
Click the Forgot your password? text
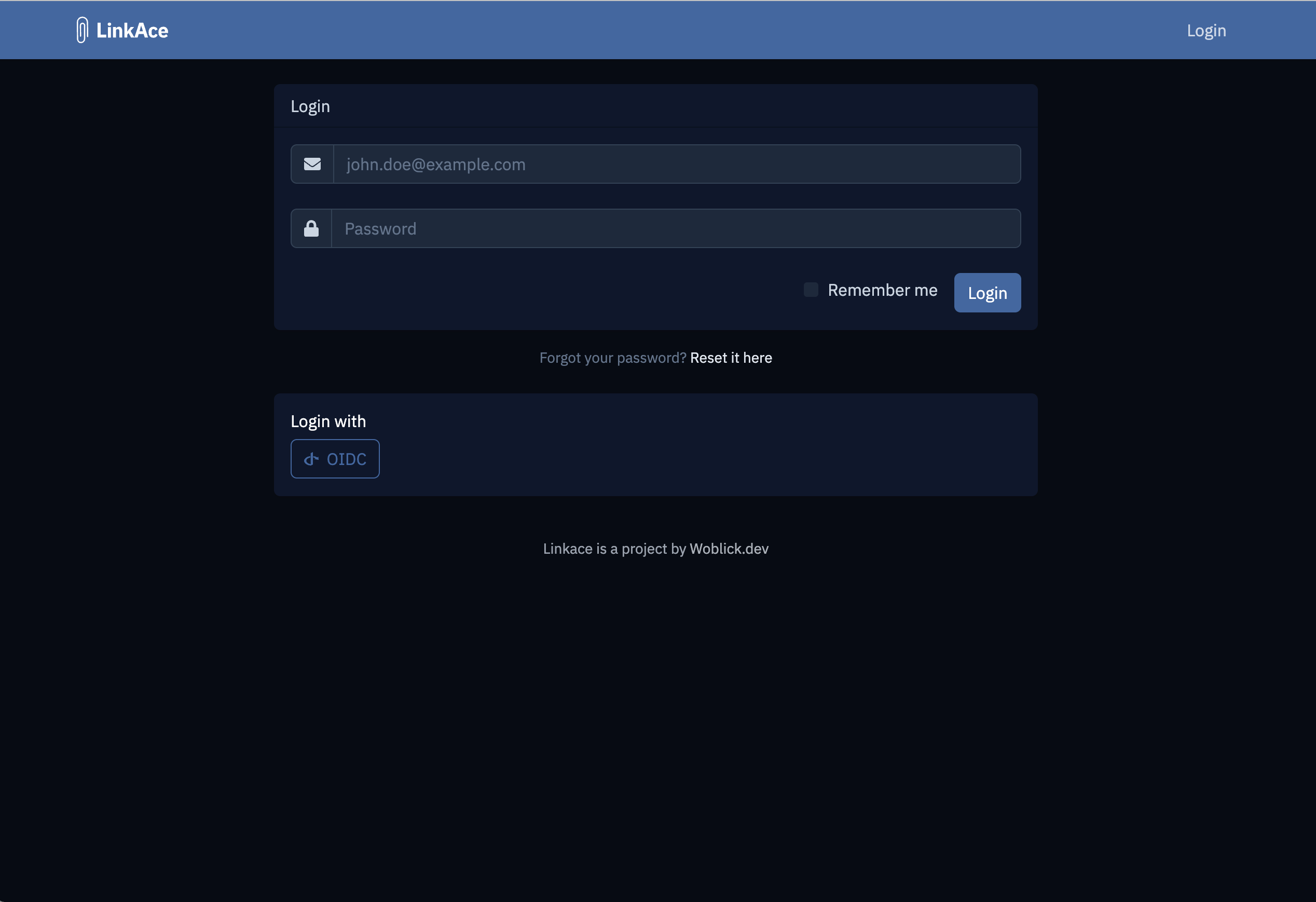click(x=613, y=358)
